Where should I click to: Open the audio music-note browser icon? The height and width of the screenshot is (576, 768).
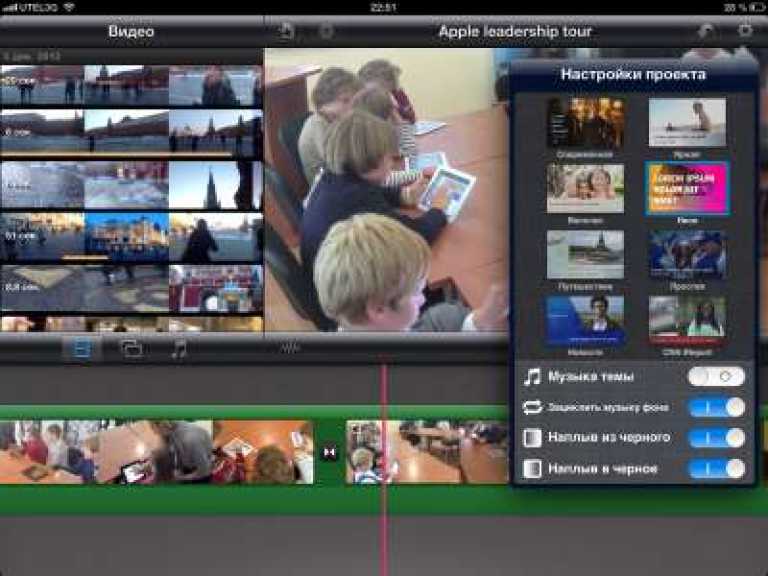pyautogui.click(x=180, y=349)
